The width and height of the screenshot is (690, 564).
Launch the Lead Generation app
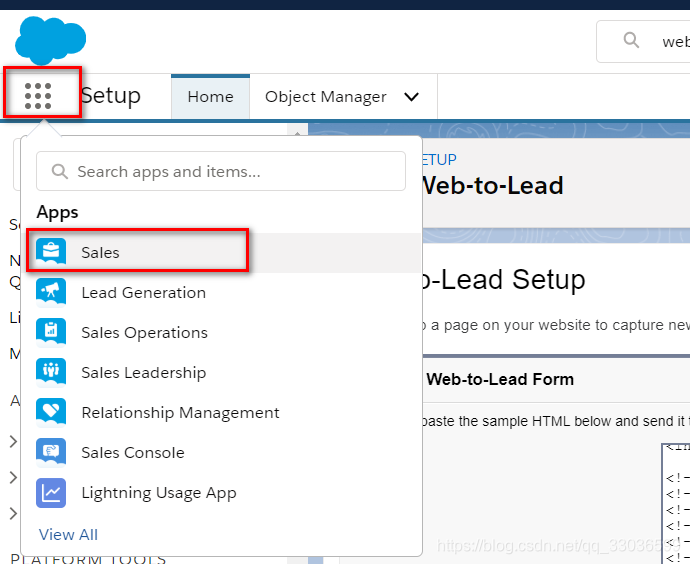223,293
